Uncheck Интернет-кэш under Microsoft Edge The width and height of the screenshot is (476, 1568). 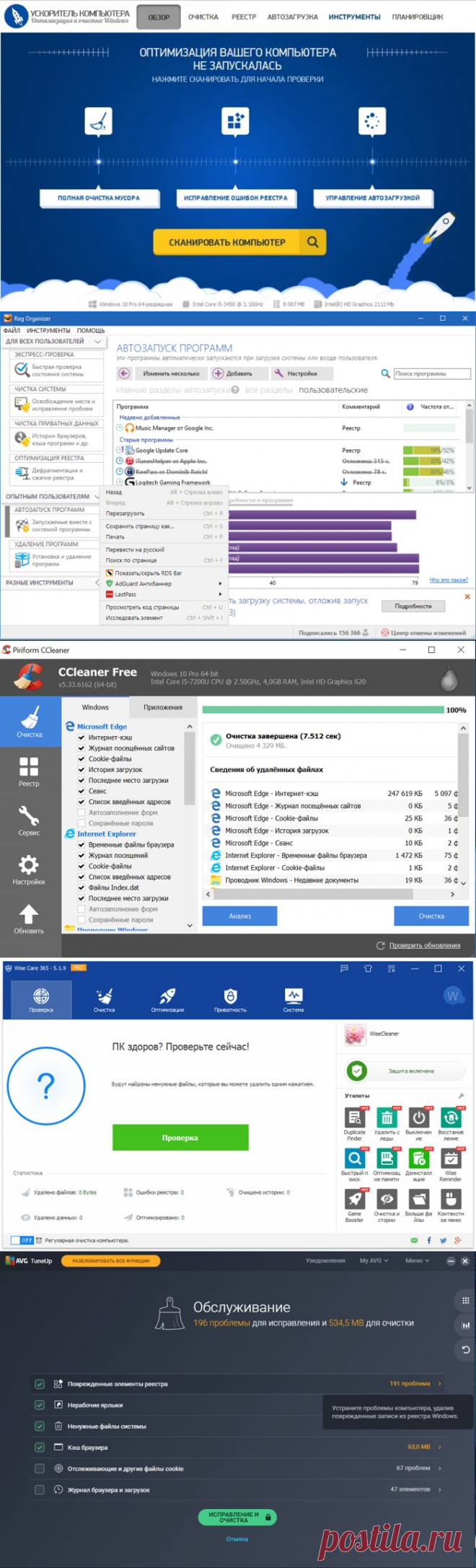click(x=81, y=738)
